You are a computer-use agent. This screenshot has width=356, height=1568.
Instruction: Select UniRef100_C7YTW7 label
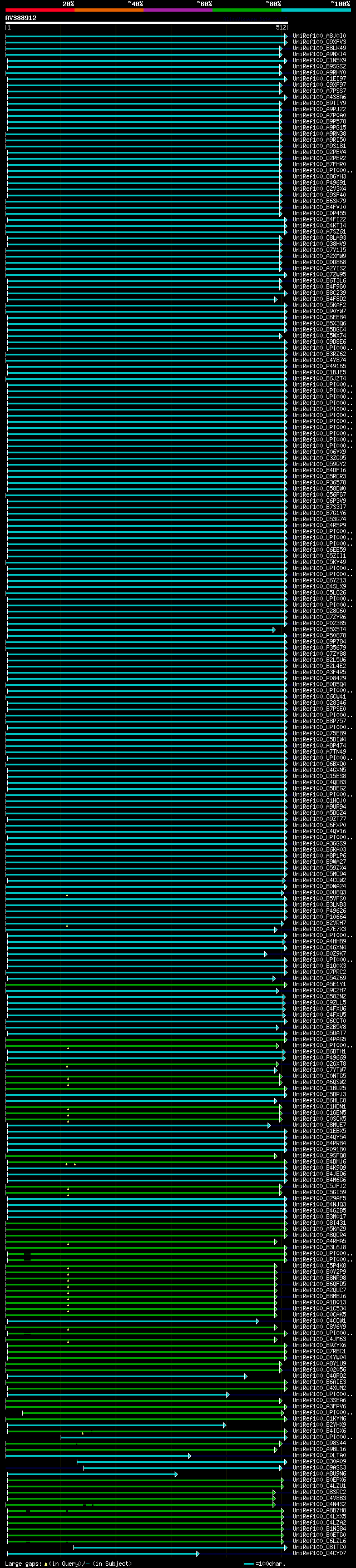pyautogui.click(x=319, y=1070)
